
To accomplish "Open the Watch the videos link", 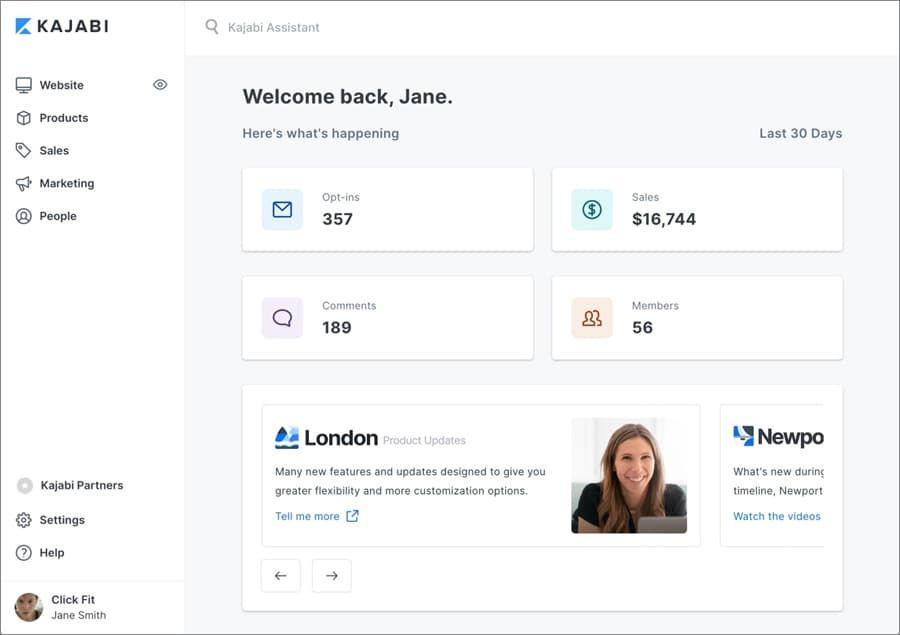I will (x=777, y=516).
